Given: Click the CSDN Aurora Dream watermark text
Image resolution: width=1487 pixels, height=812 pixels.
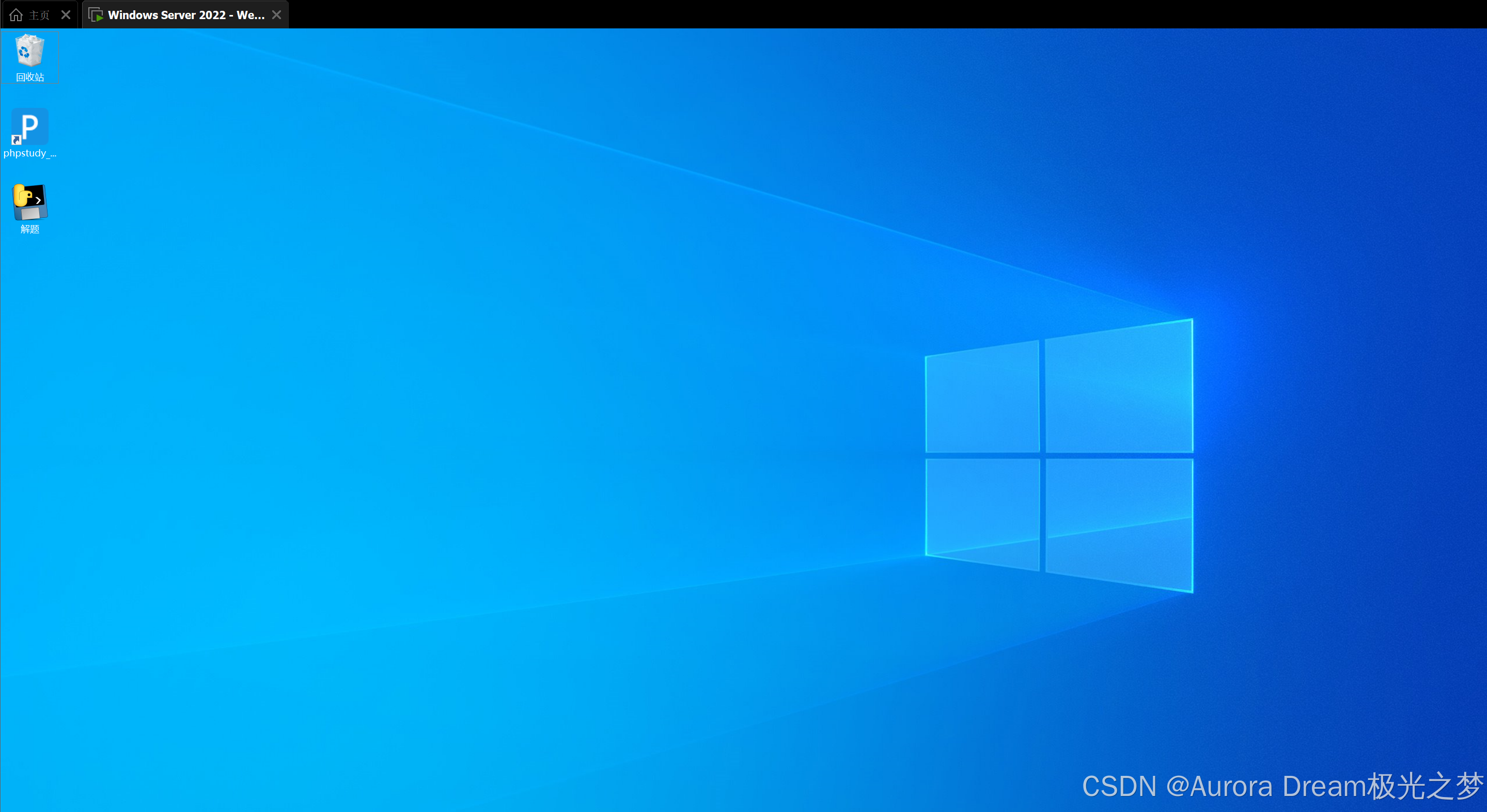Looking at the screenshot, I should 1281,786.
